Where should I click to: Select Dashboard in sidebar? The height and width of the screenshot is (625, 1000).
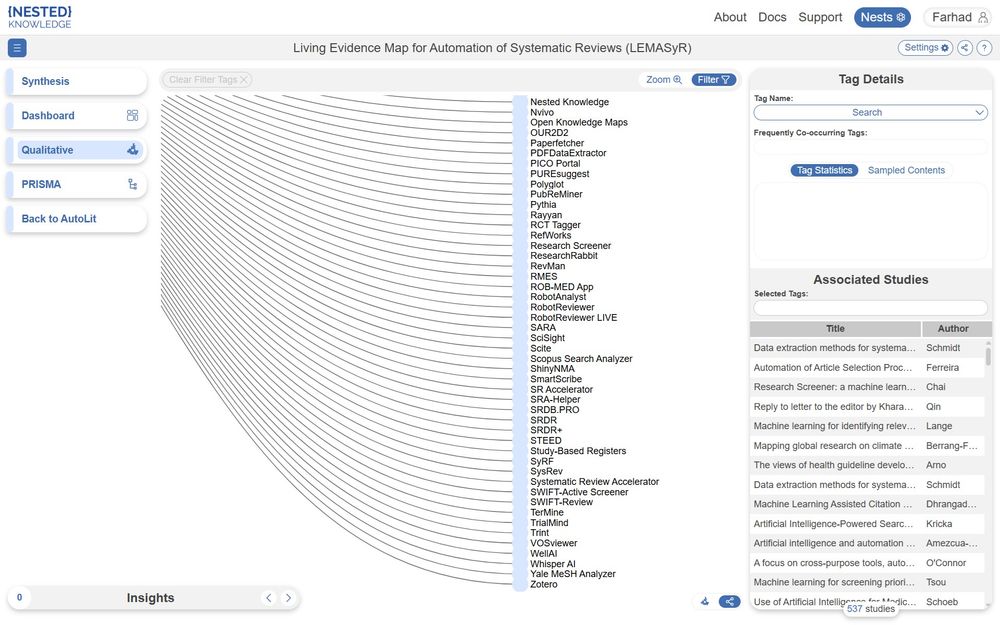77,115
